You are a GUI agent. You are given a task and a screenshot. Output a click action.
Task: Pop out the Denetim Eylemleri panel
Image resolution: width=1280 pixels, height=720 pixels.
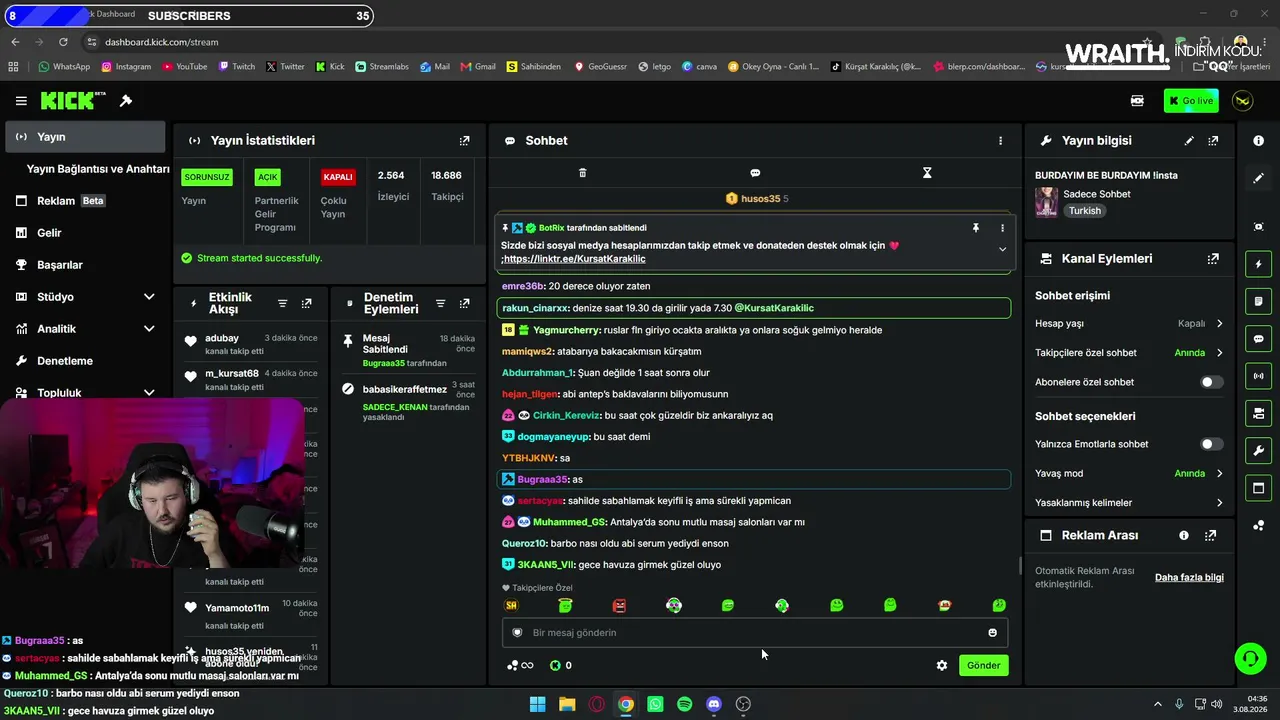pos(464,304)
